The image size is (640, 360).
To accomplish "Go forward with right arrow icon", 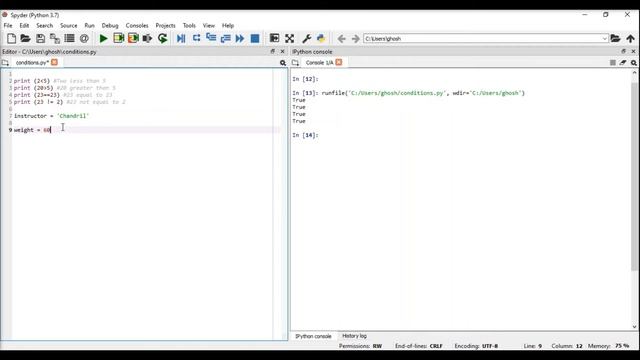I will [356, 38].
